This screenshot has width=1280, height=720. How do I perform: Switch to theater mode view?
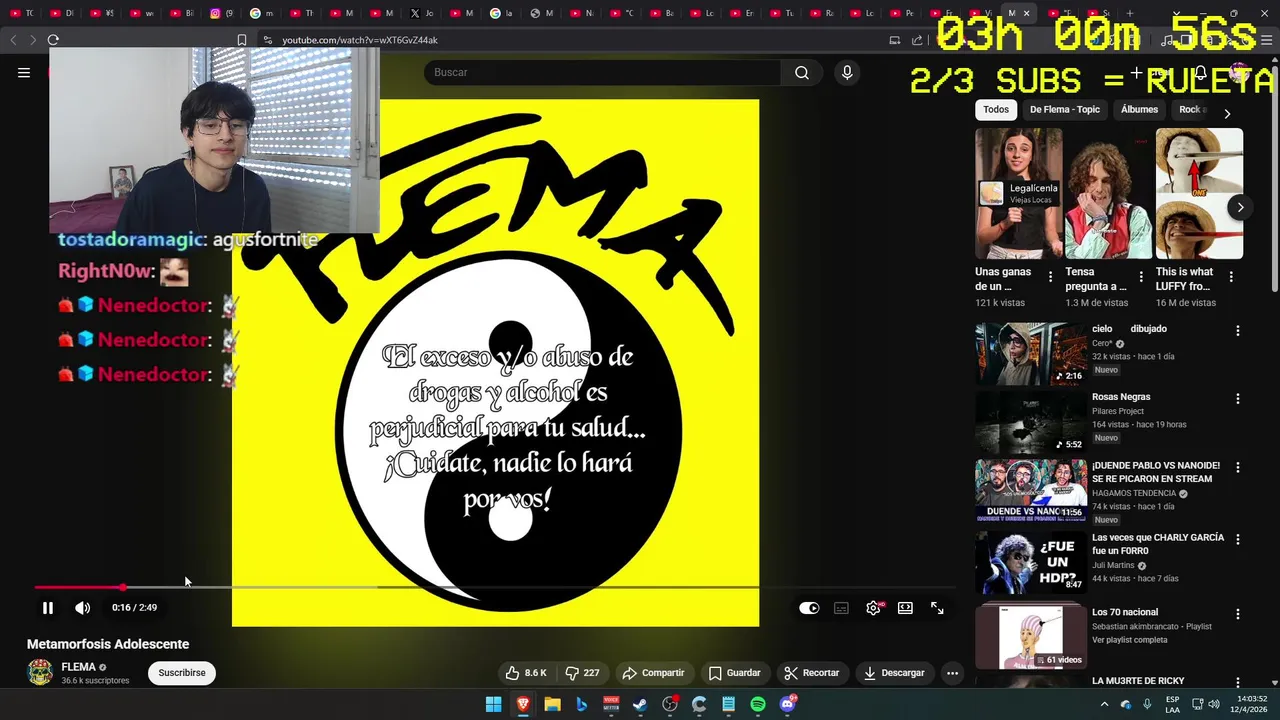click(905, 607)
